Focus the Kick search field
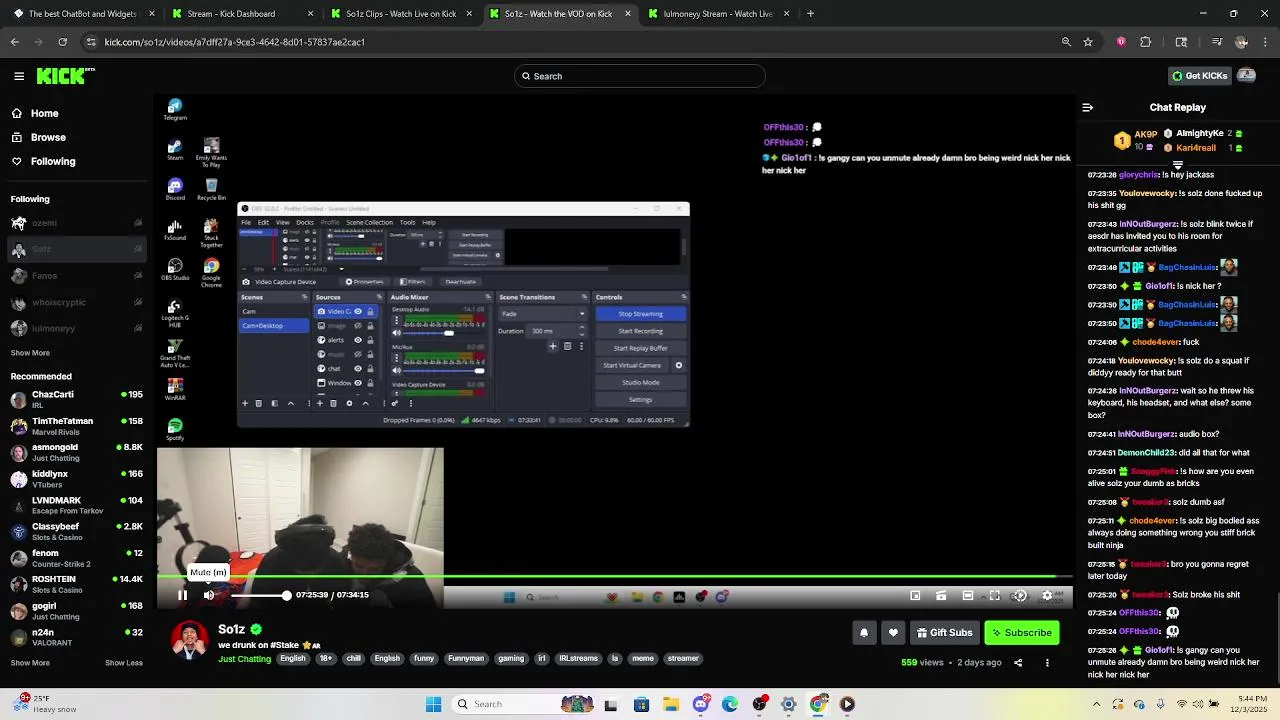This screenshot has width=1280, height=720. pyautogui.click(x=640, y=76)
